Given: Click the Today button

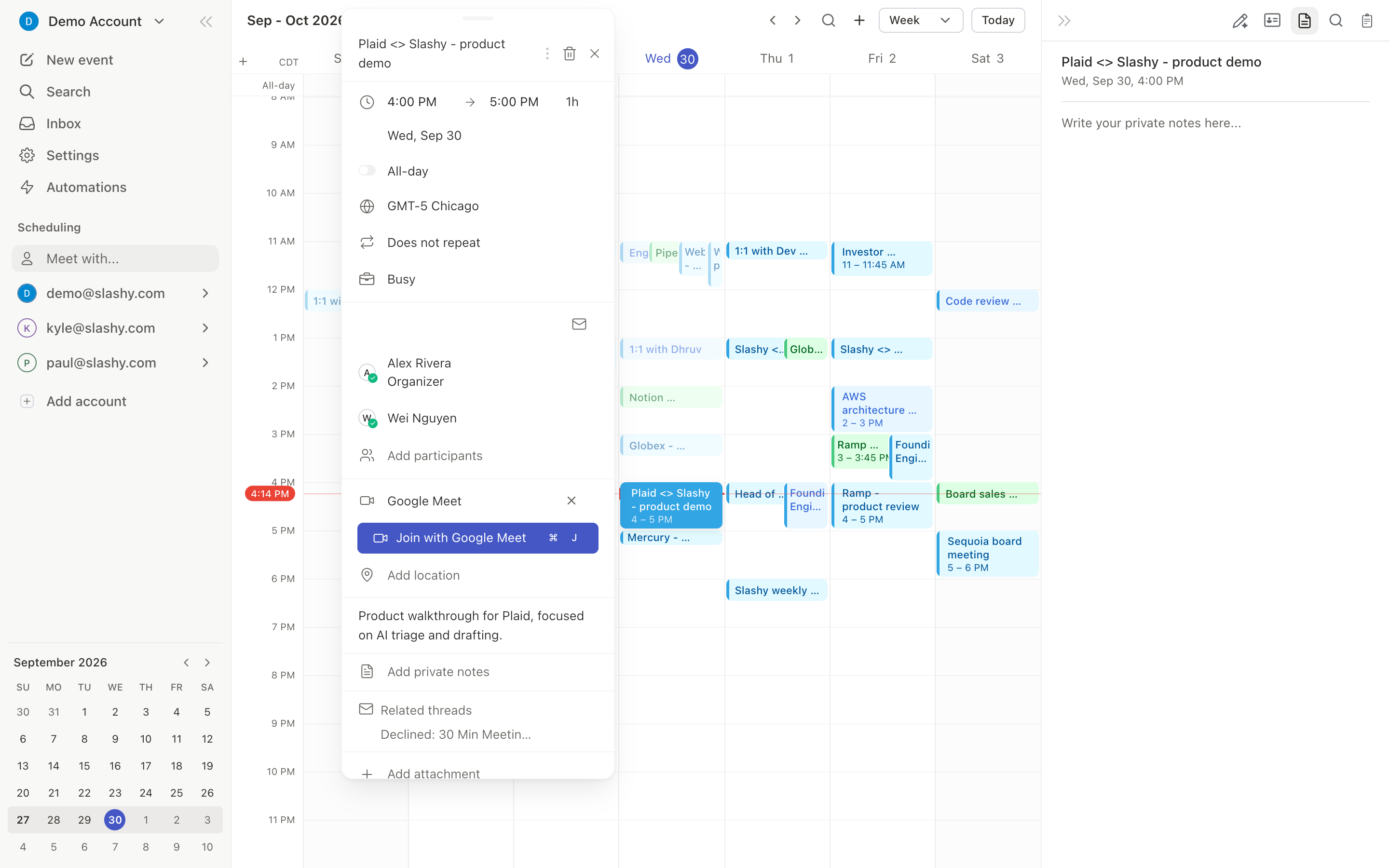Looking at the screenshot, I should coord(997,21).
